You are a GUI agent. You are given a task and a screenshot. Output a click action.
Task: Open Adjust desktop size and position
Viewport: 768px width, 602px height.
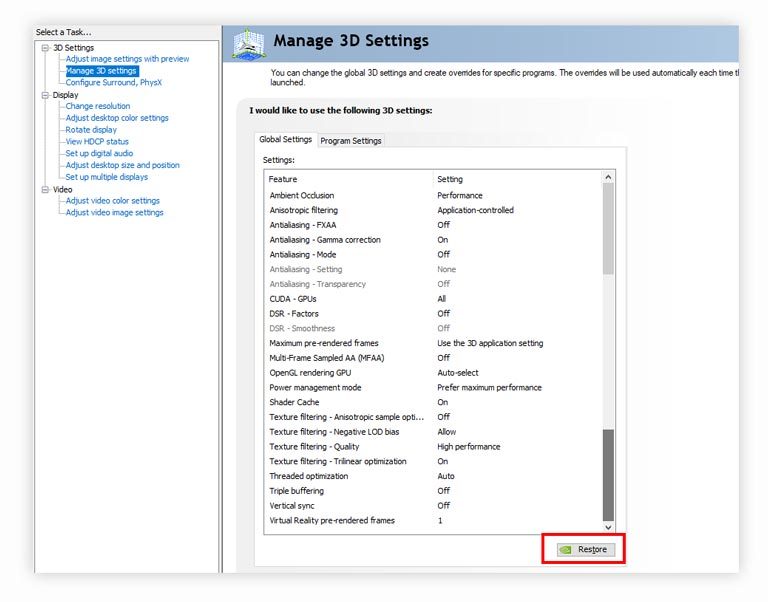click(122, 165)
